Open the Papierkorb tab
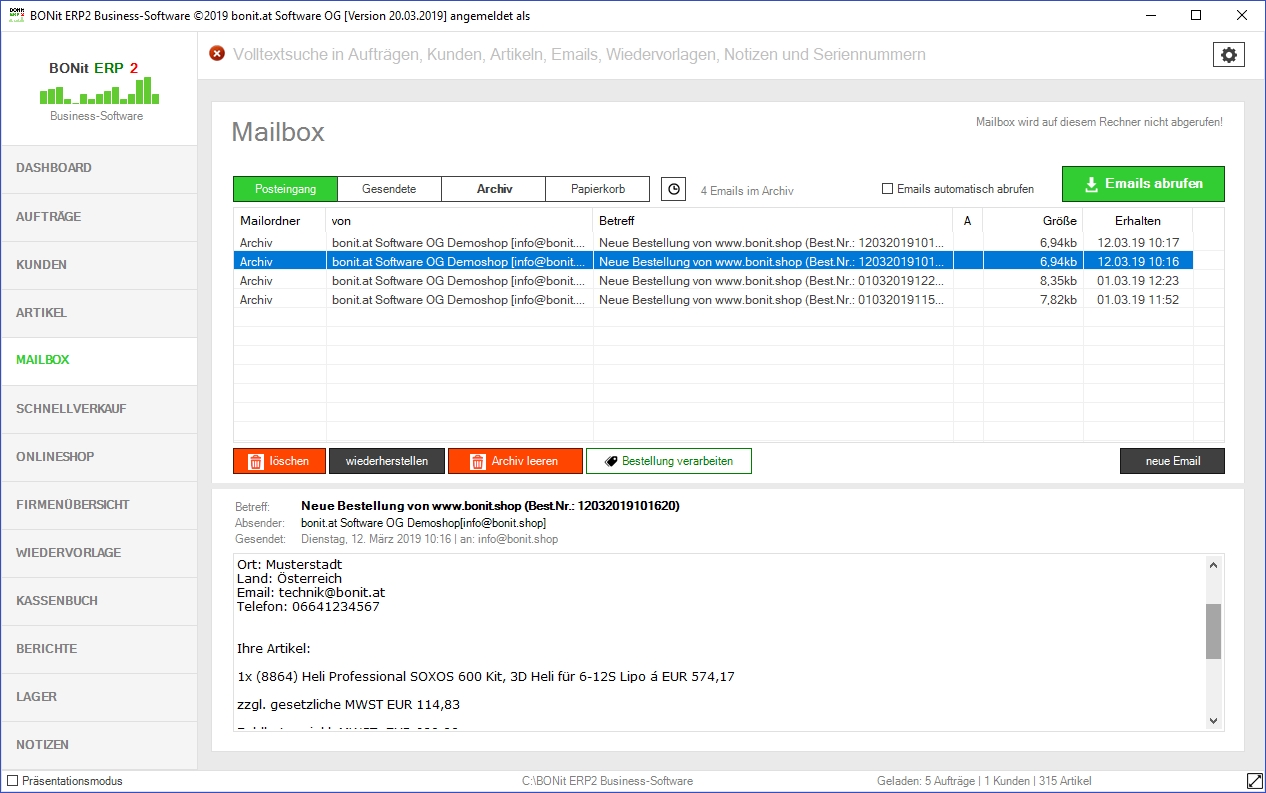Viewport: 1266px width, 793px height. [598, 188]
